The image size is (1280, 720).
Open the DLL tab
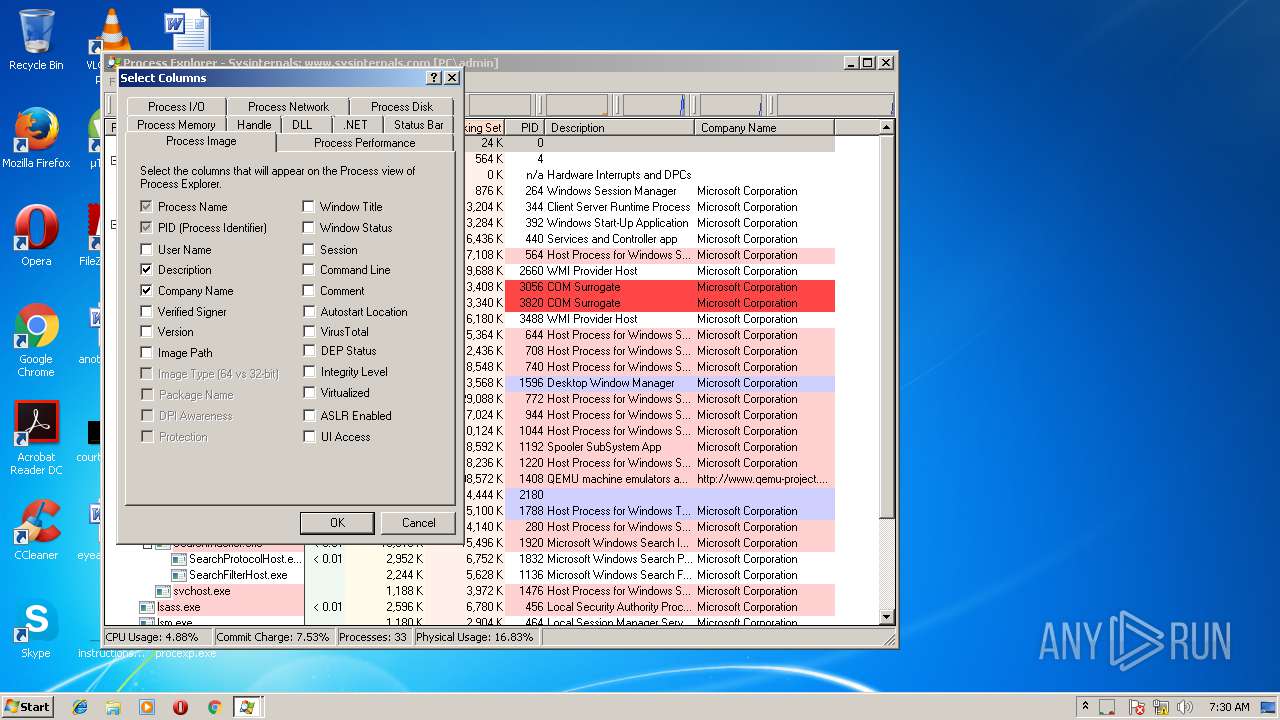tap(302, 124)
